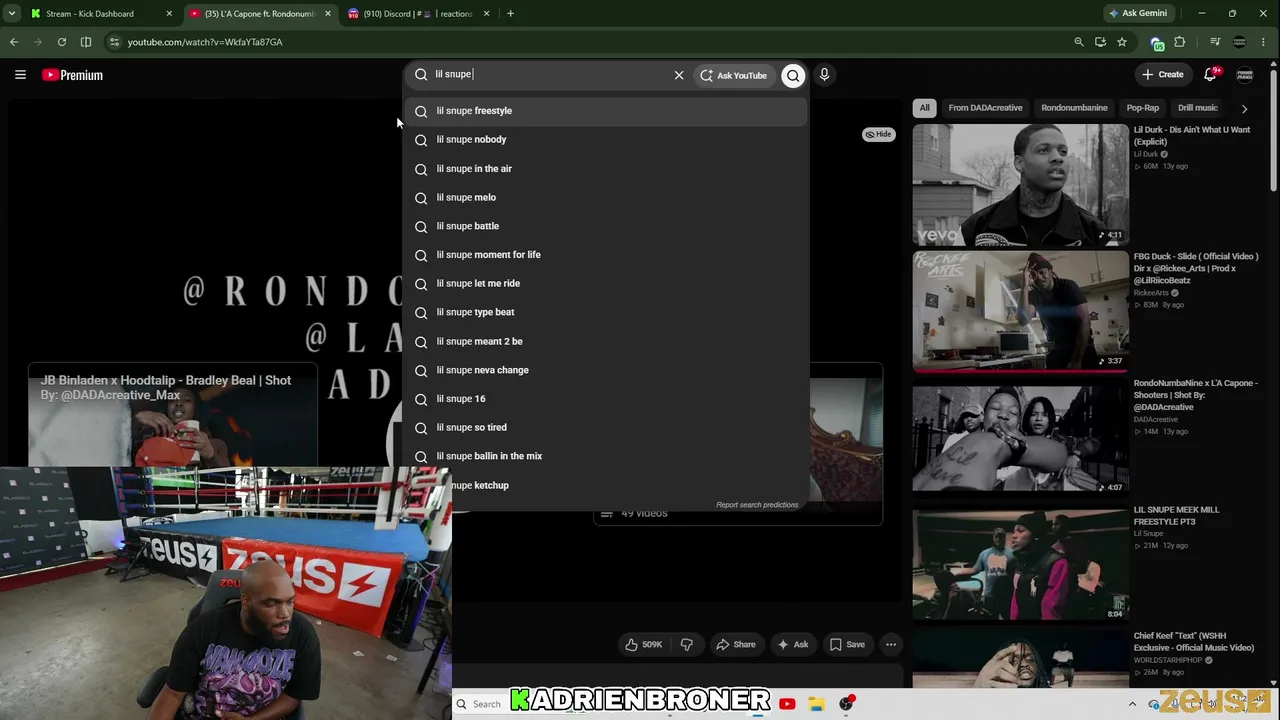This screenshot has height=720, width=1280.
Task: Bookmark this page with the star icon
Action: pyautogui.click(x=1122, y=42)
